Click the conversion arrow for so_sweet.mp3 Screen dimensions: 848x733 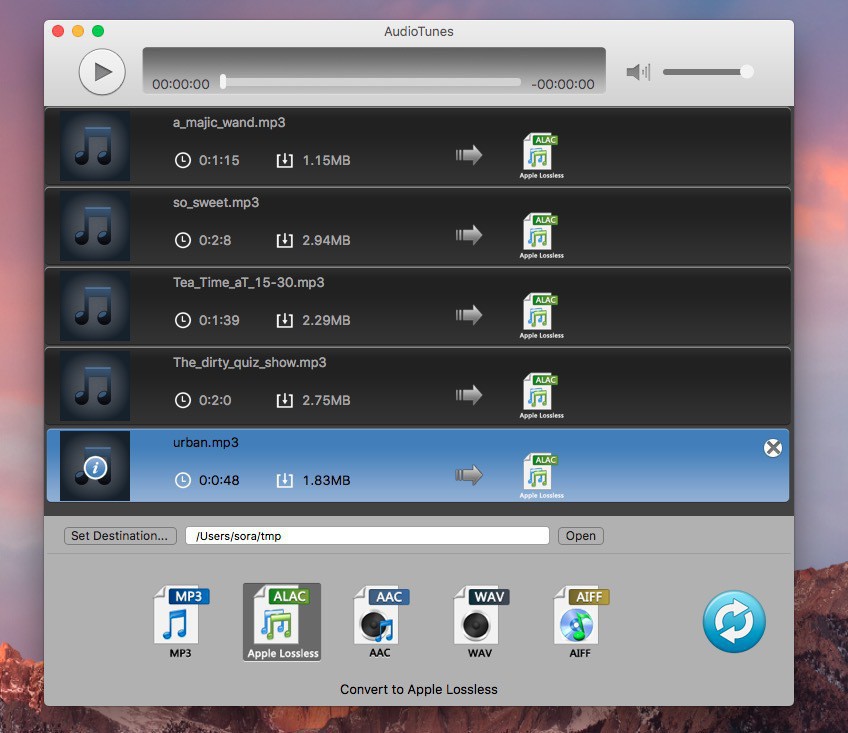tap(468, 235)
